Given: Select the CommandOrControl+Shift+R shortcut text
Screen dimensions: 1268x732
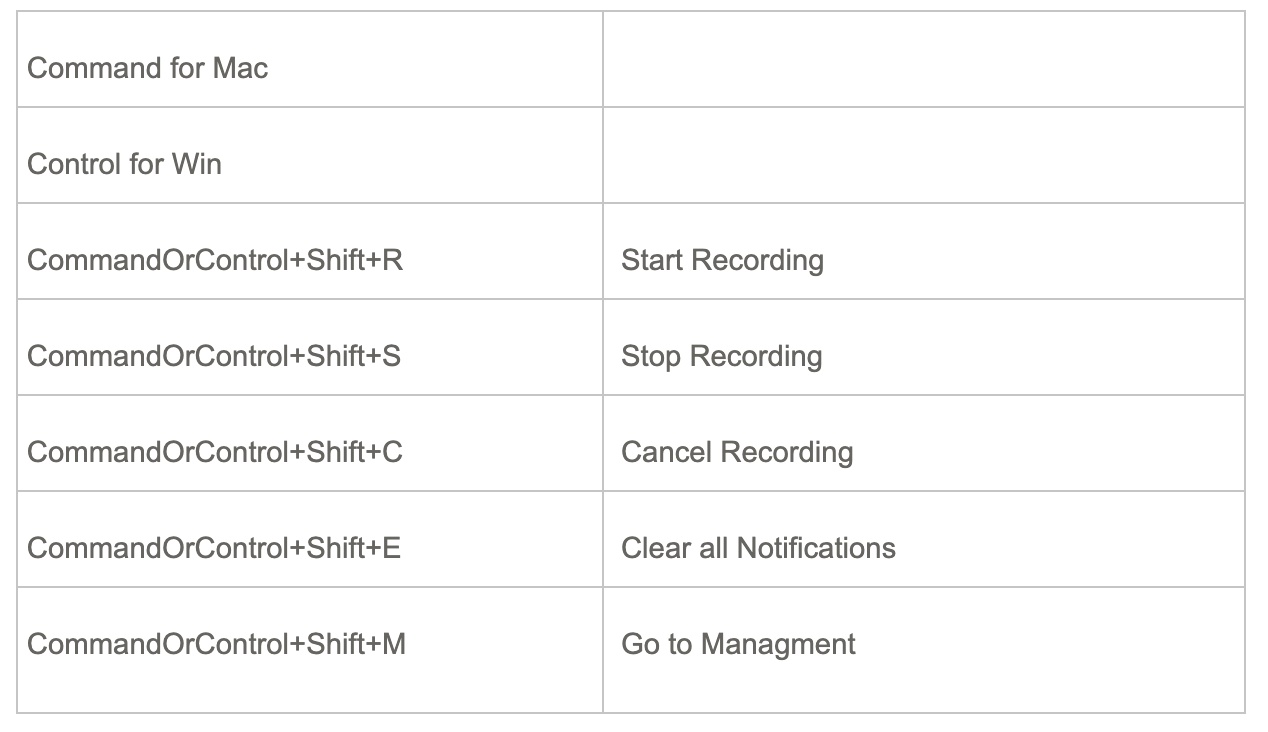Looking at the screenshot, I should tap(215, 260).
